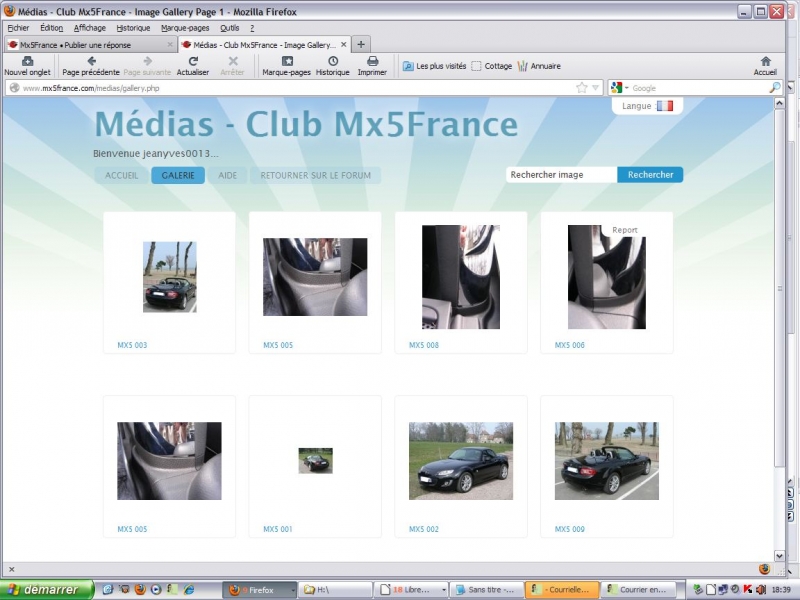Open the Windows démarrer menu
The image size is (800, 600).
[x=47, y=590]
